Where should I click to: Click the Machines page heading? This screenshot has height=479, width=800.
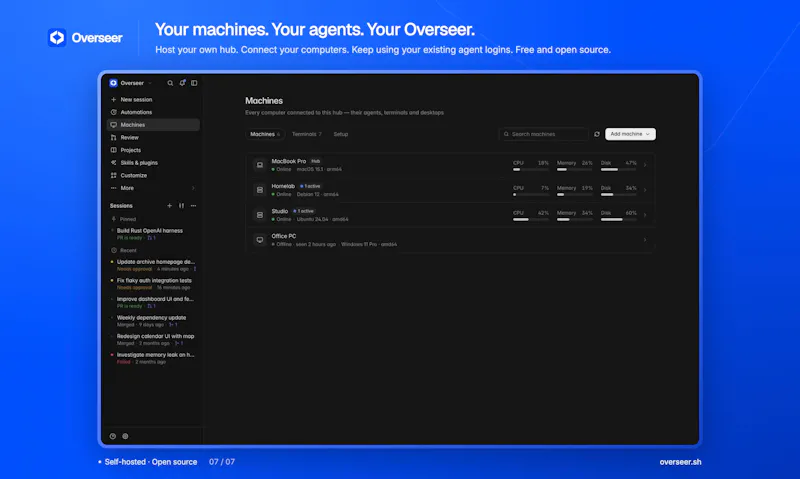coord(264,101)
